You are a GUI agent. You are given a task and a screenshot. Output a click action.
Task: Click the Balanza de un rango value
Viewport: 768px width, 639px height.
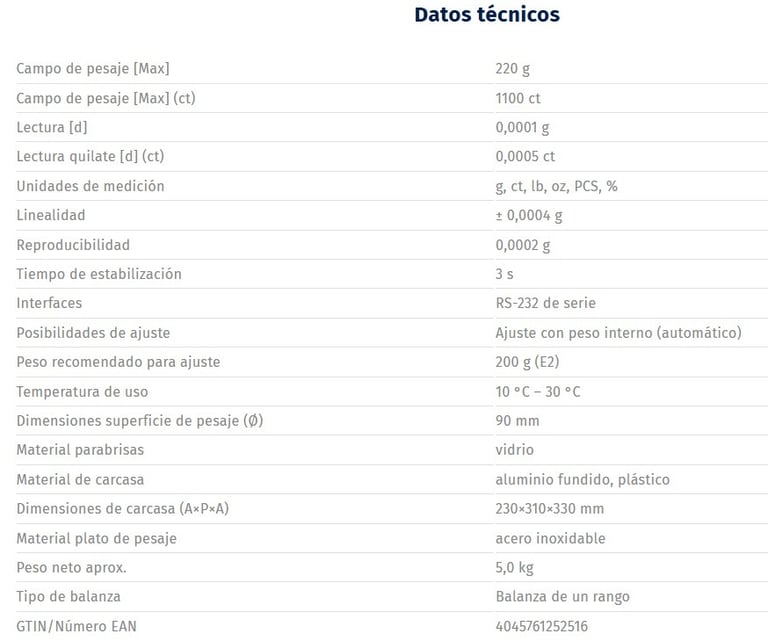pyautogui.click(x=562, y=597)
